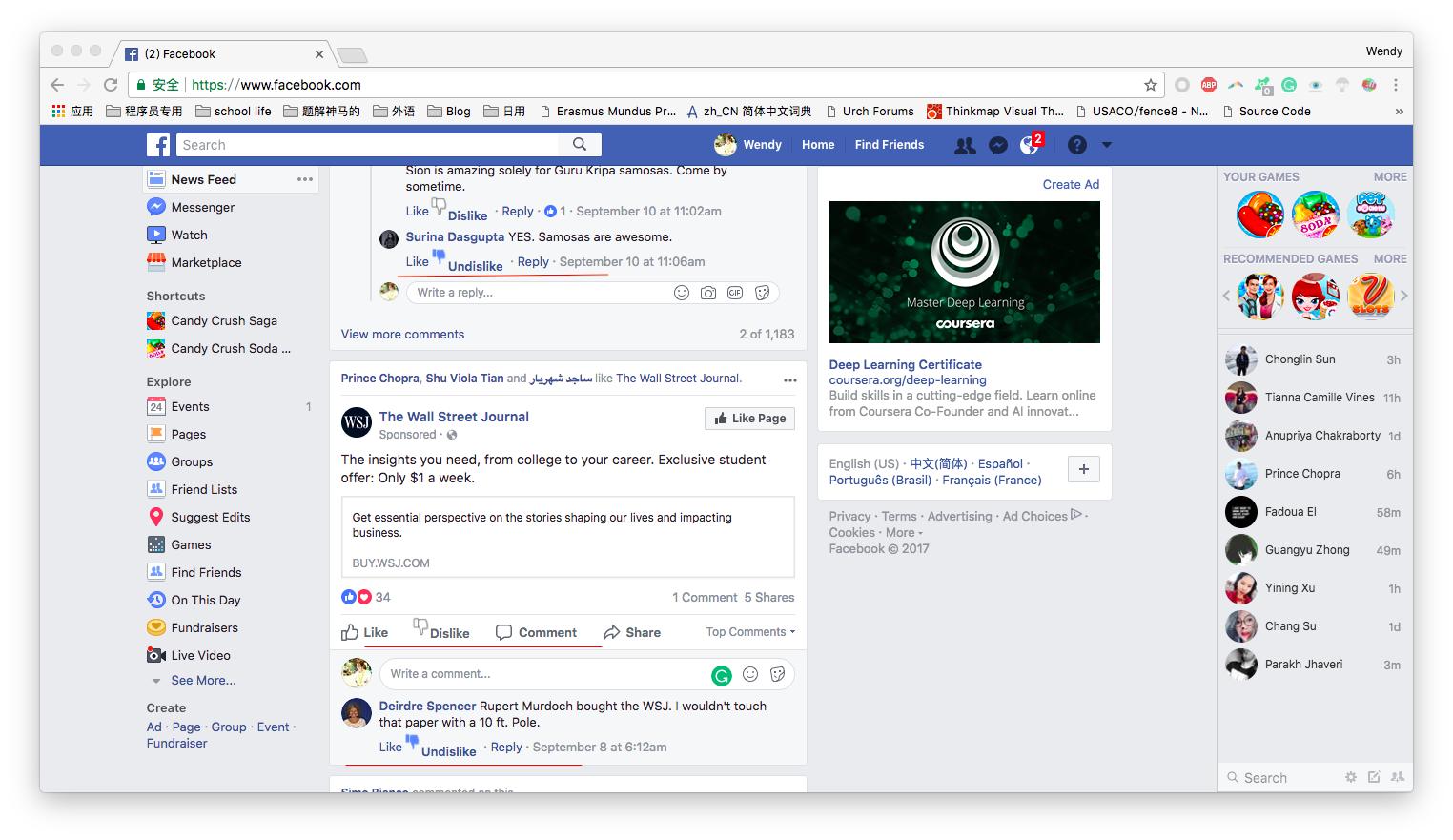Click the Create Ad link

click(x=1071, y=185)
